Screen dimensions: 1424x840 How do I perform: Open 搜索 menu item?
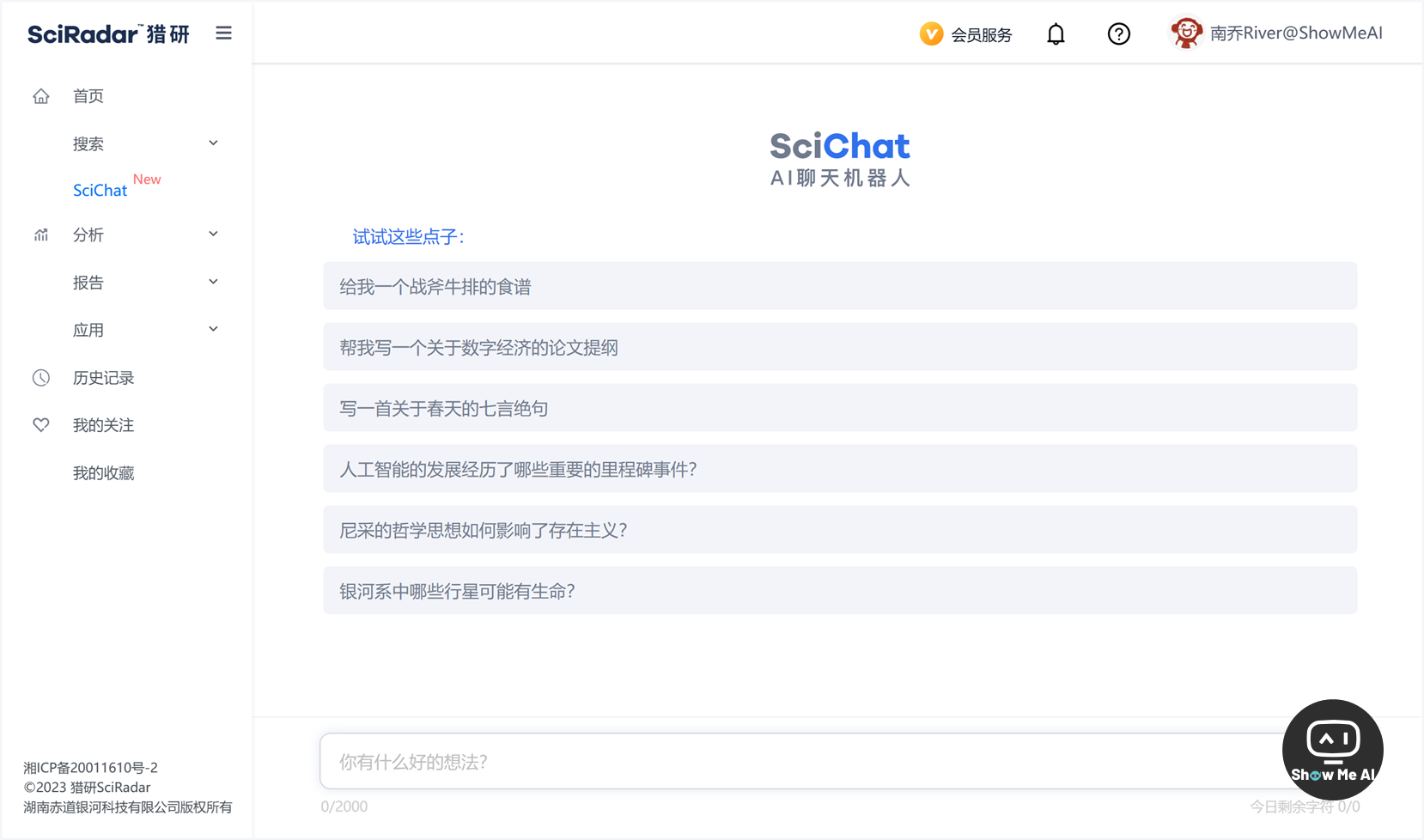pos(88,143)
